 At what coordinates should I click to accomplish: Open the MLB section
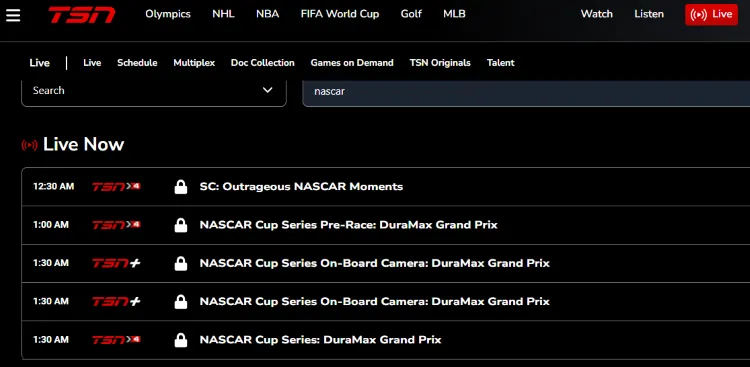pyautogui.click(x=454, y=14)
